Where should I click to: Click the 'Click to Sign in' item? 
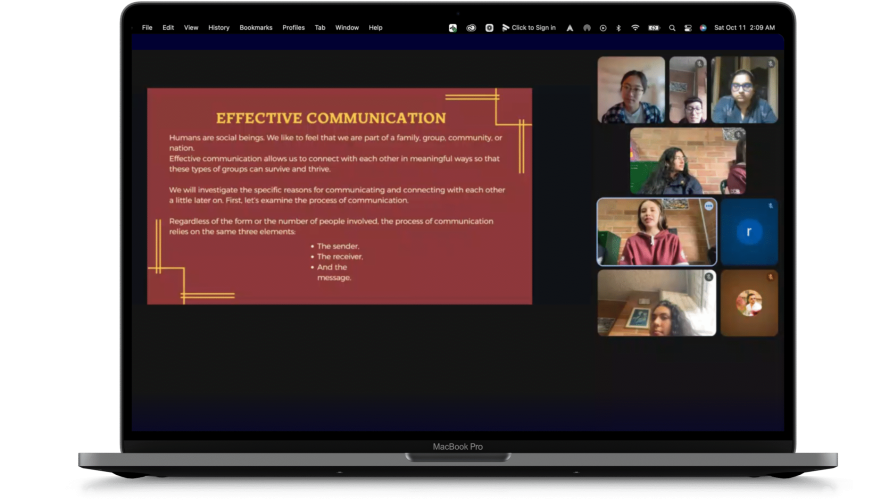pyautogui.click(x=529, y=28)
